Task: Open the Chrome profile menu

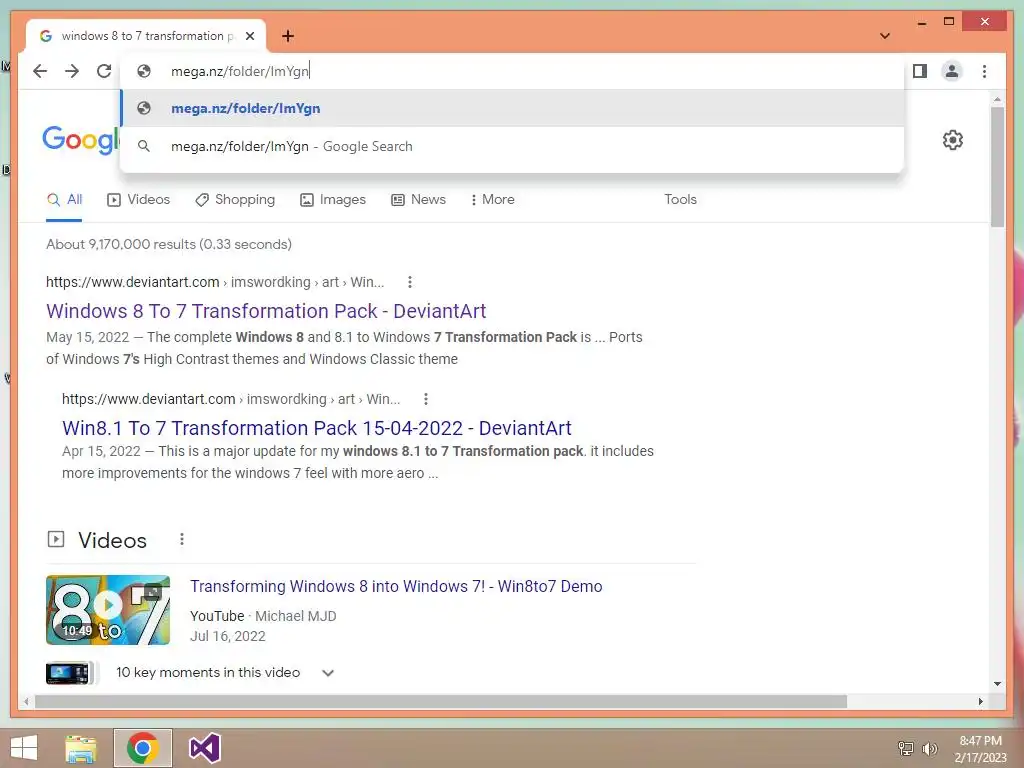Action: pyautogui.click(x=952, y=71)
